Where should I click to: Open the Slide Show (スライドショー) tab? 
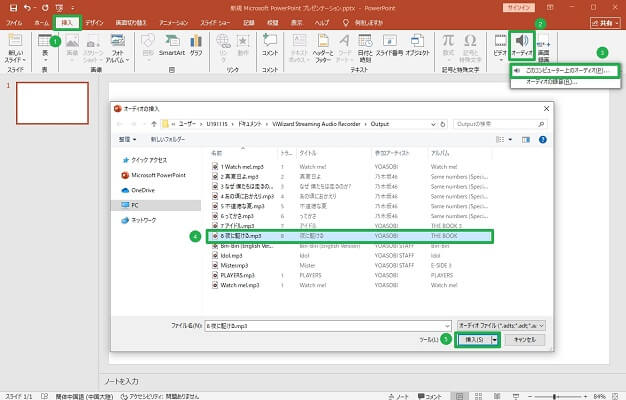coord(215,23)
